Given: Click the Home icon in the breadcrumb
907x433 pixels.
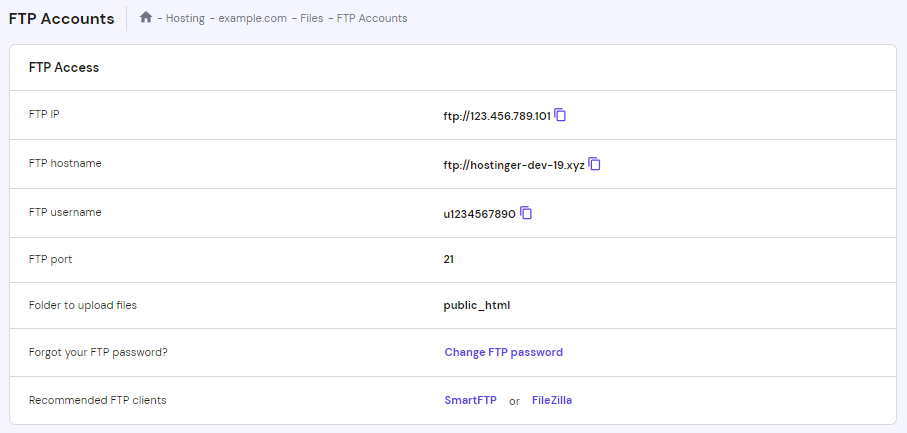Looking at the screenshot, I should click(x=146, y=18).
